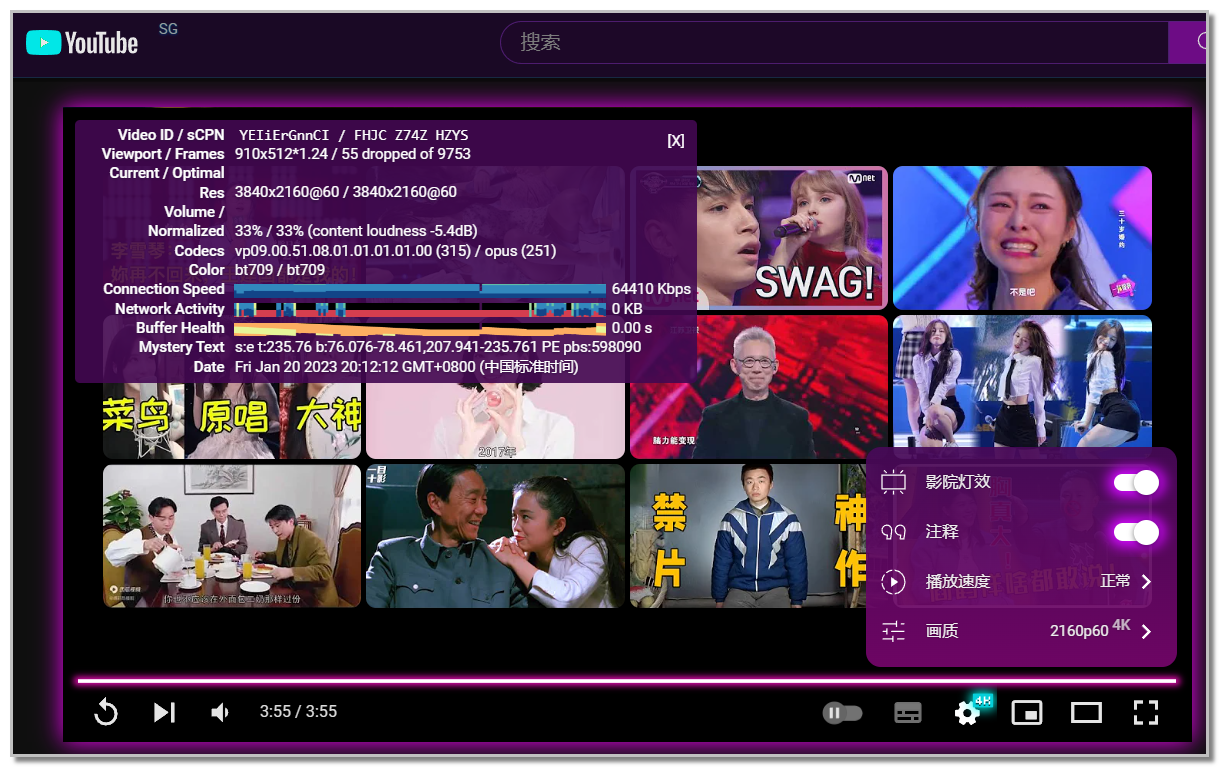1219x767 pixels.
Task: Toggle the 注释 annotations switch
Action: coord(1136,532)
